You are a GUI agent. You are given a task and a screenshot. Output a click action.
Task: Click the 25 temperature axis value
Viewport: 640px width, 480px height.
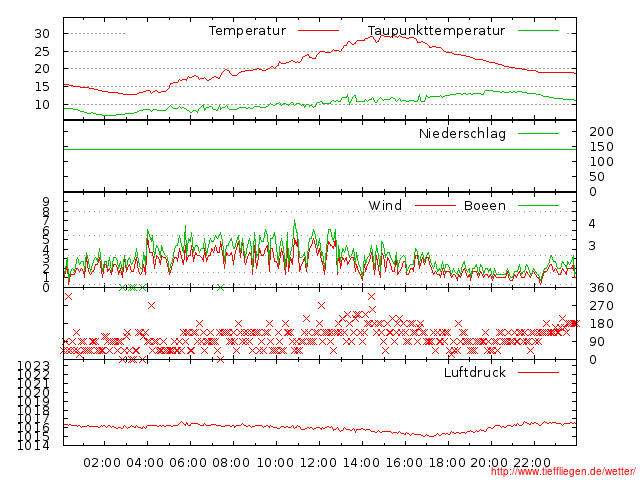click(42, 51)
